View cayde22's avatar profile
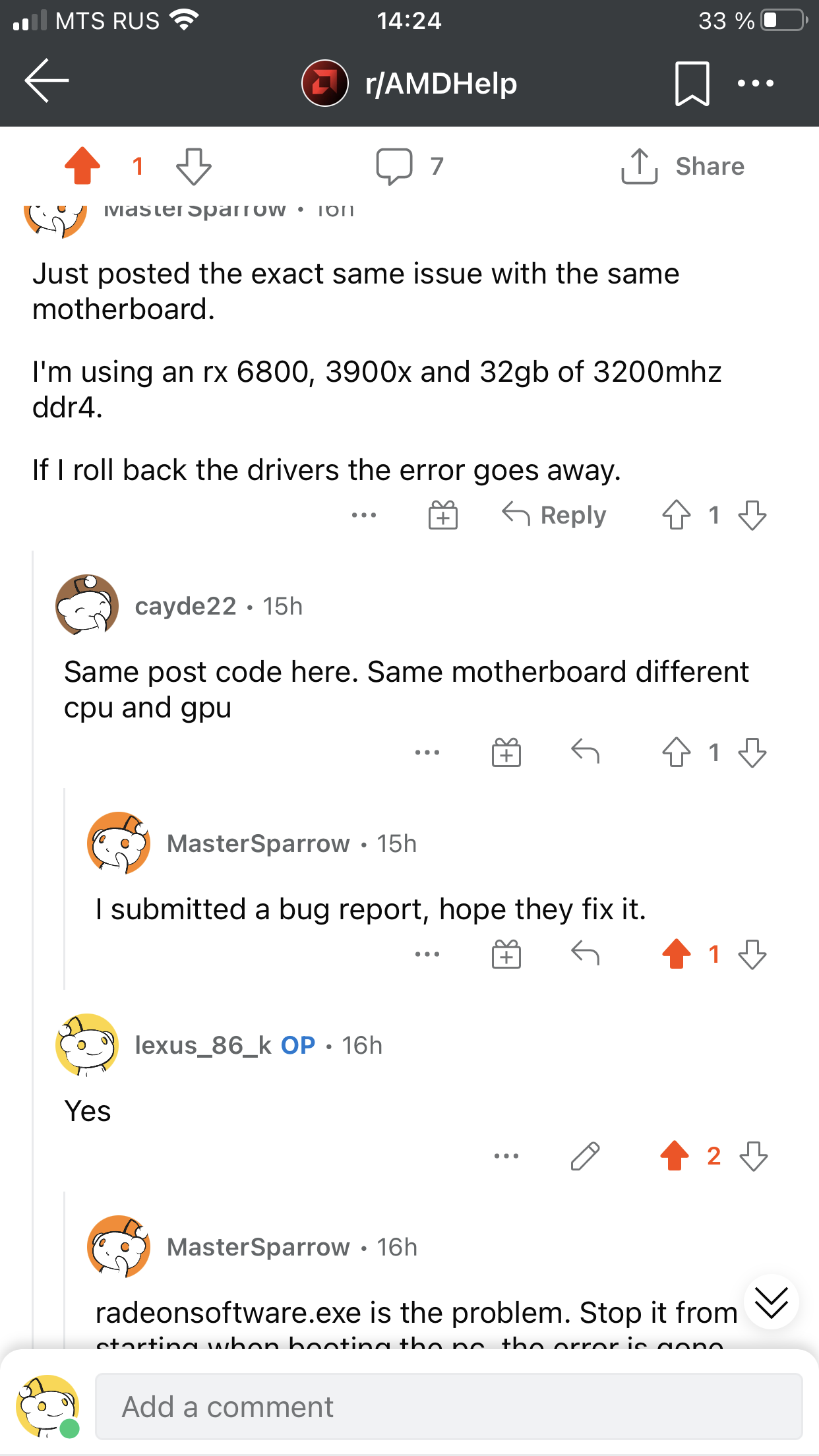This screenshot has width=819, height=1456. [x=87, y=605]
